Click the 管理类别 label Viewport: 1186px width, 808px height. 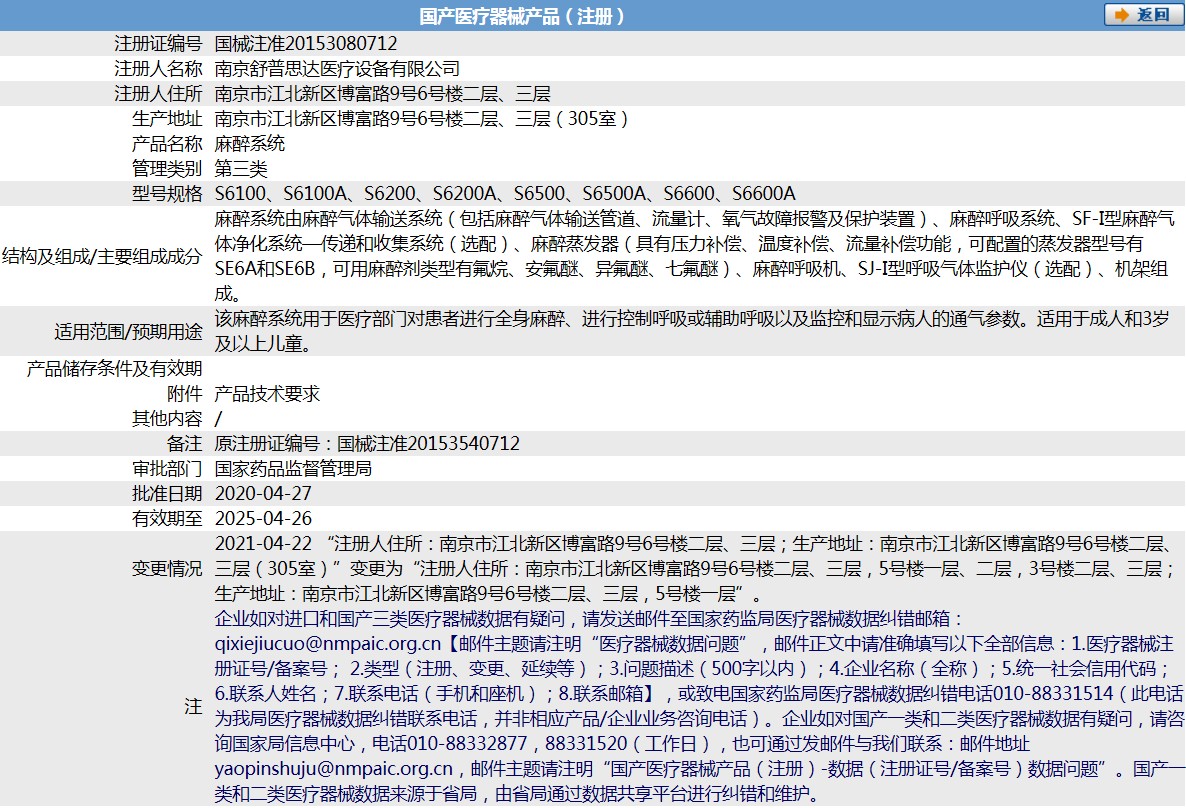(167, 169)
